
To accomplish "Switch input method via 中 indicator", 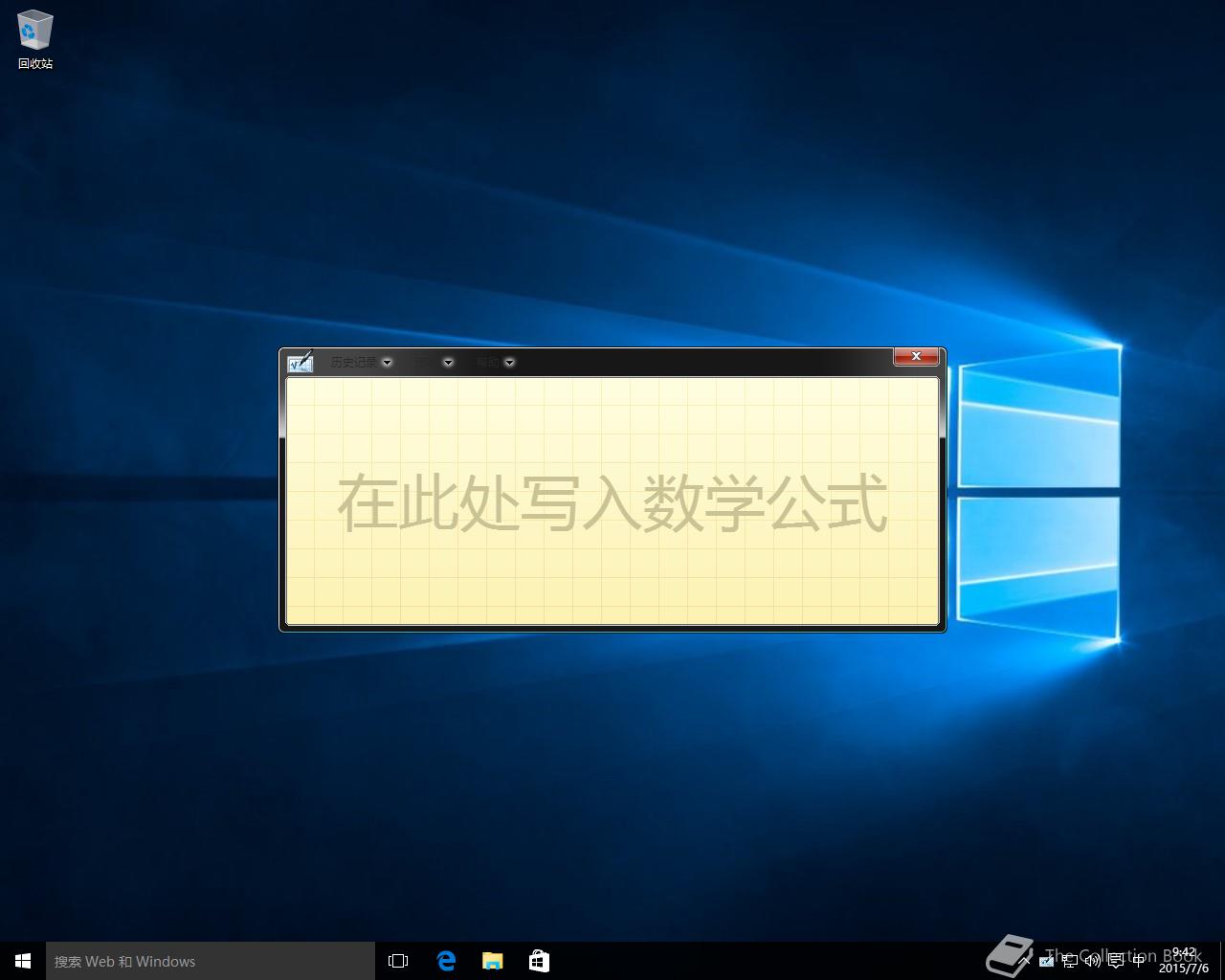I will 1138,960.
